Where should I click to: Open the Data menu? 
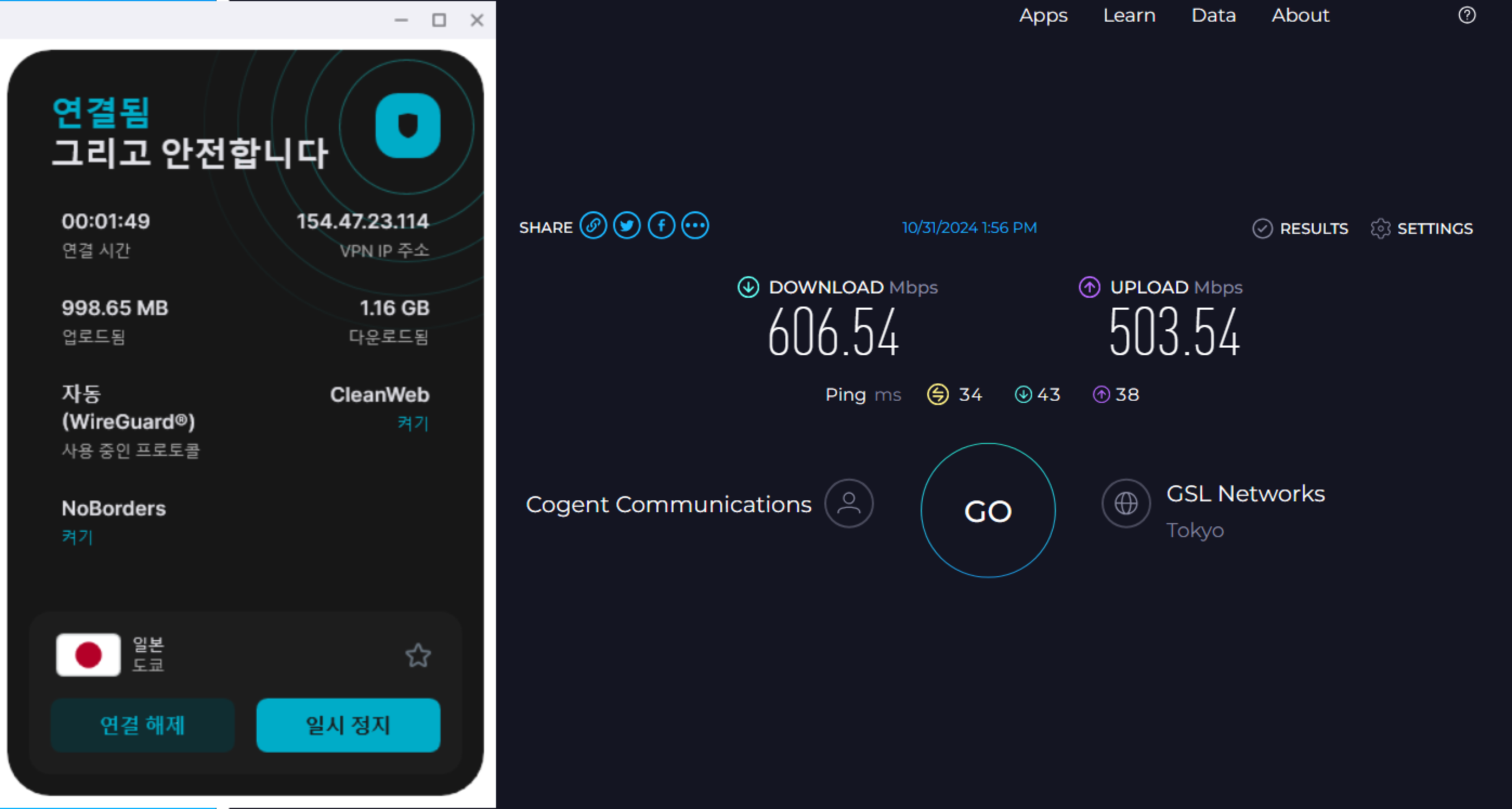(1213, 15)
